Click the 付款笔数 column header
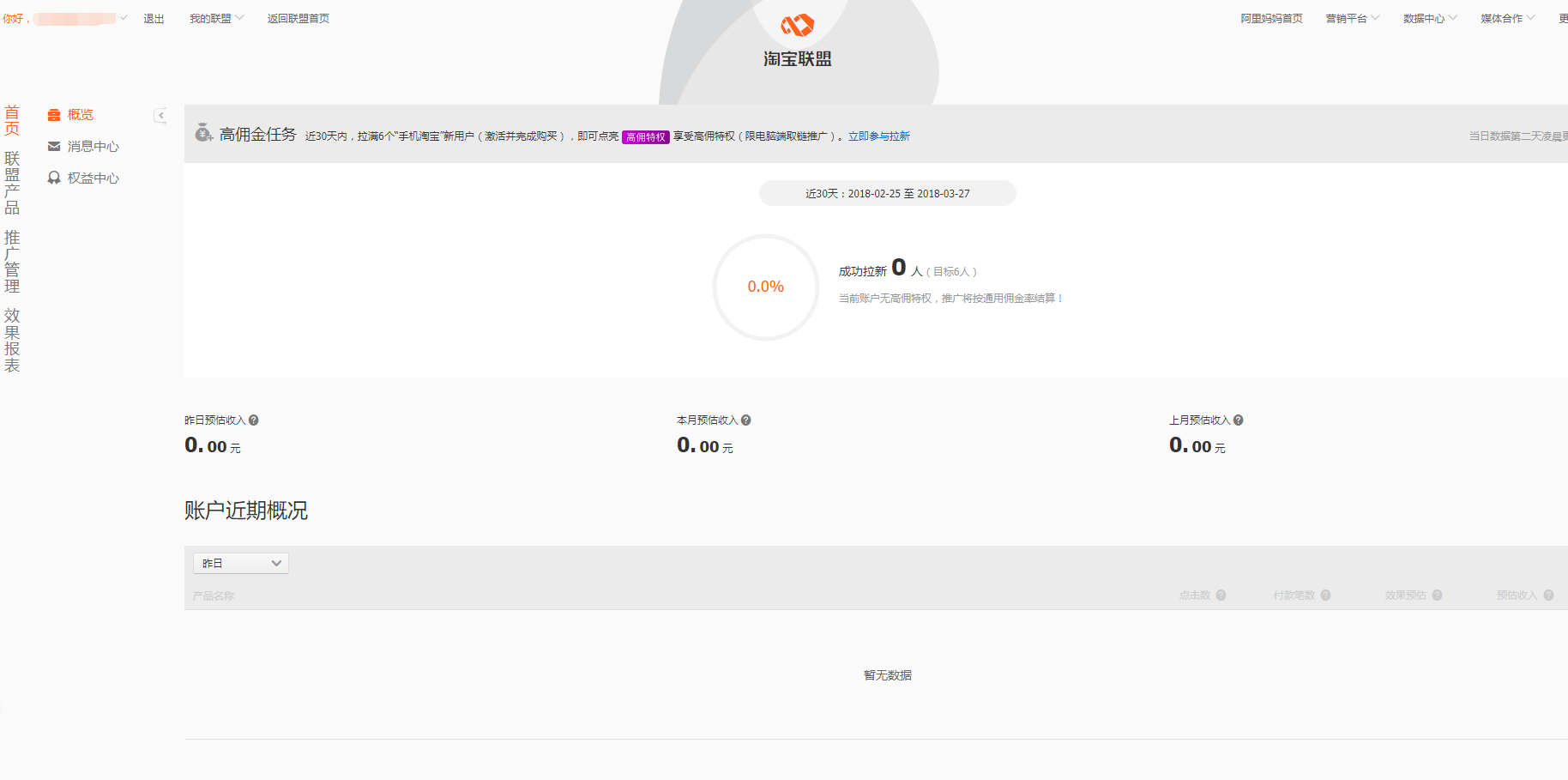The image size is (1568, 780). tap(1294, 596)
